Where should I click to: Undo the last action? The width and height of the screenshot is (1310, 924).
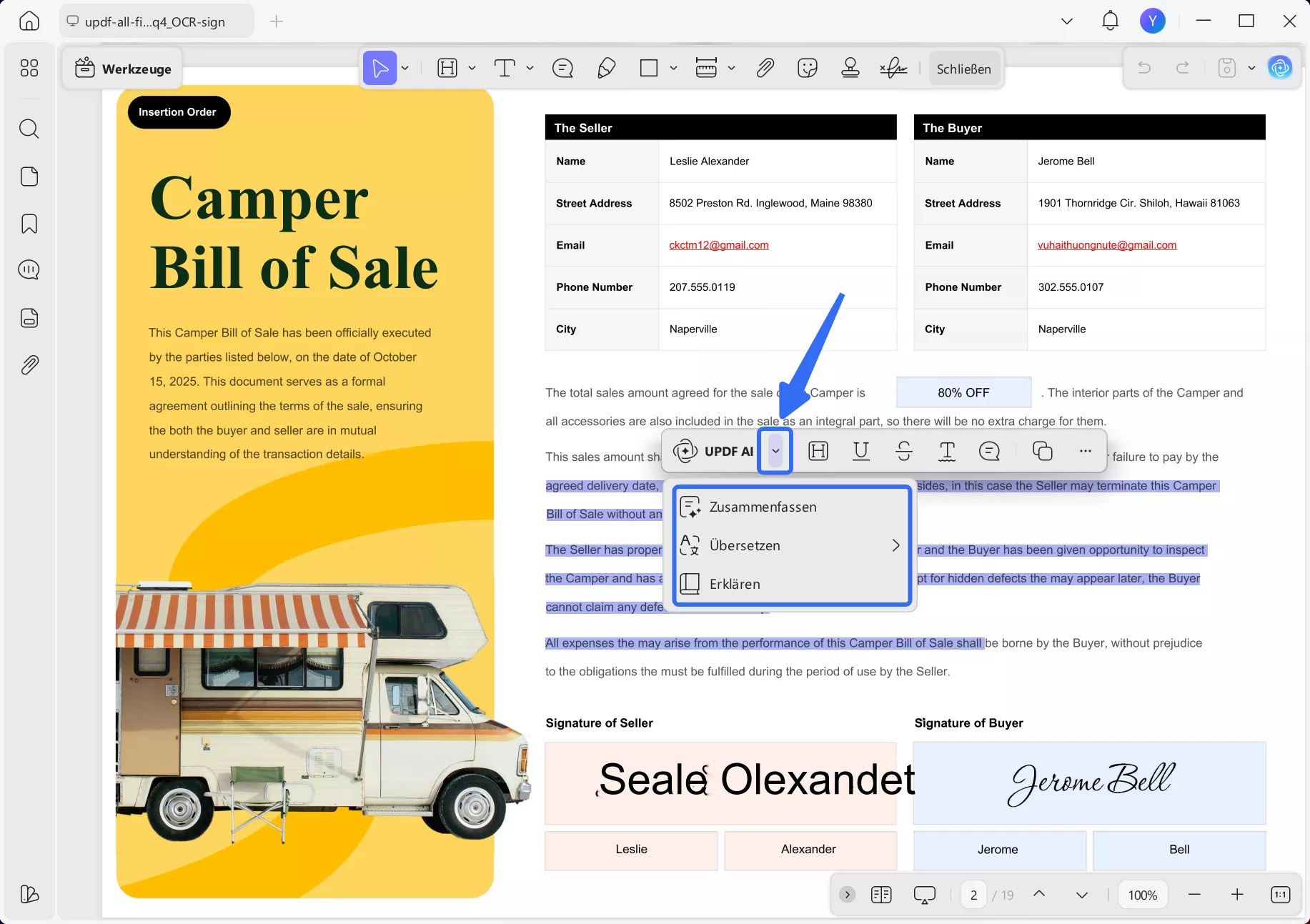[1144, 68]
